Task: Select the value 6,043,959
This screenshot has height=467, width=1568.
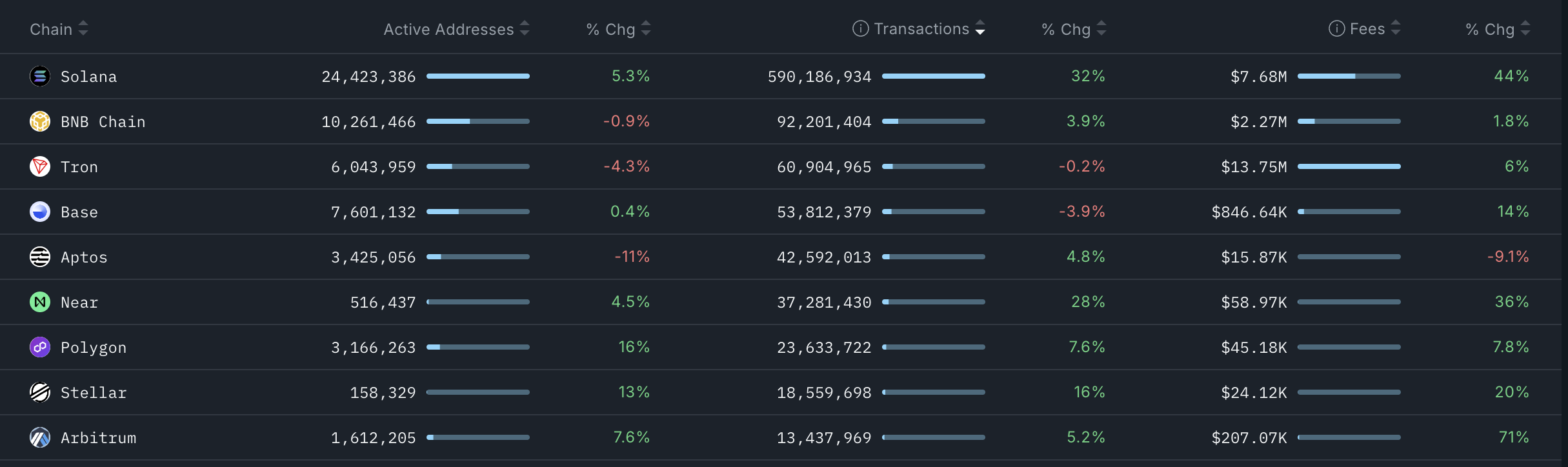Action: (x=374, y=167)
